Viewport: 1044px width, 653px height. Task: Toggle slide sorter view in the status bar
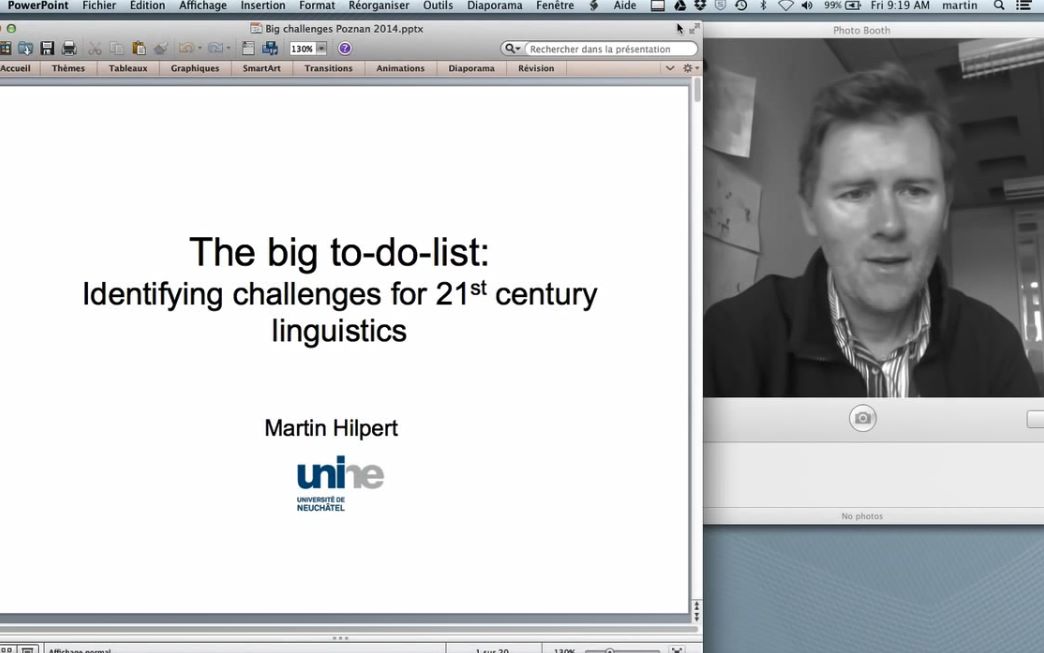[7, 650]
